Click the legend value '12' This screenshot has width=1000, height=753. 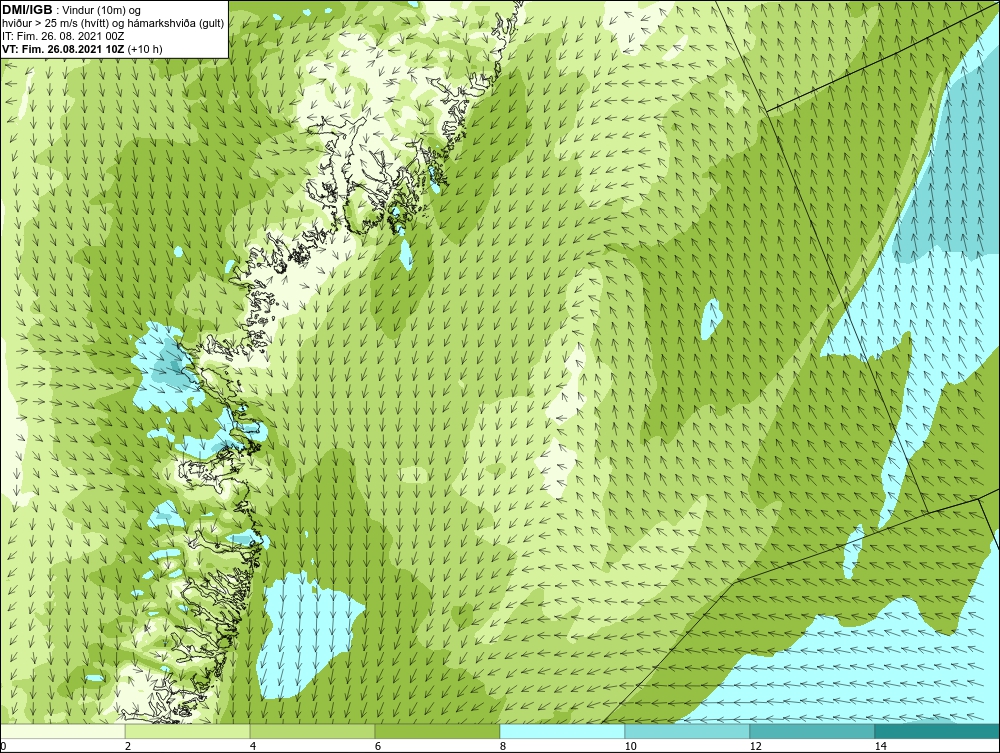point(756,746)
